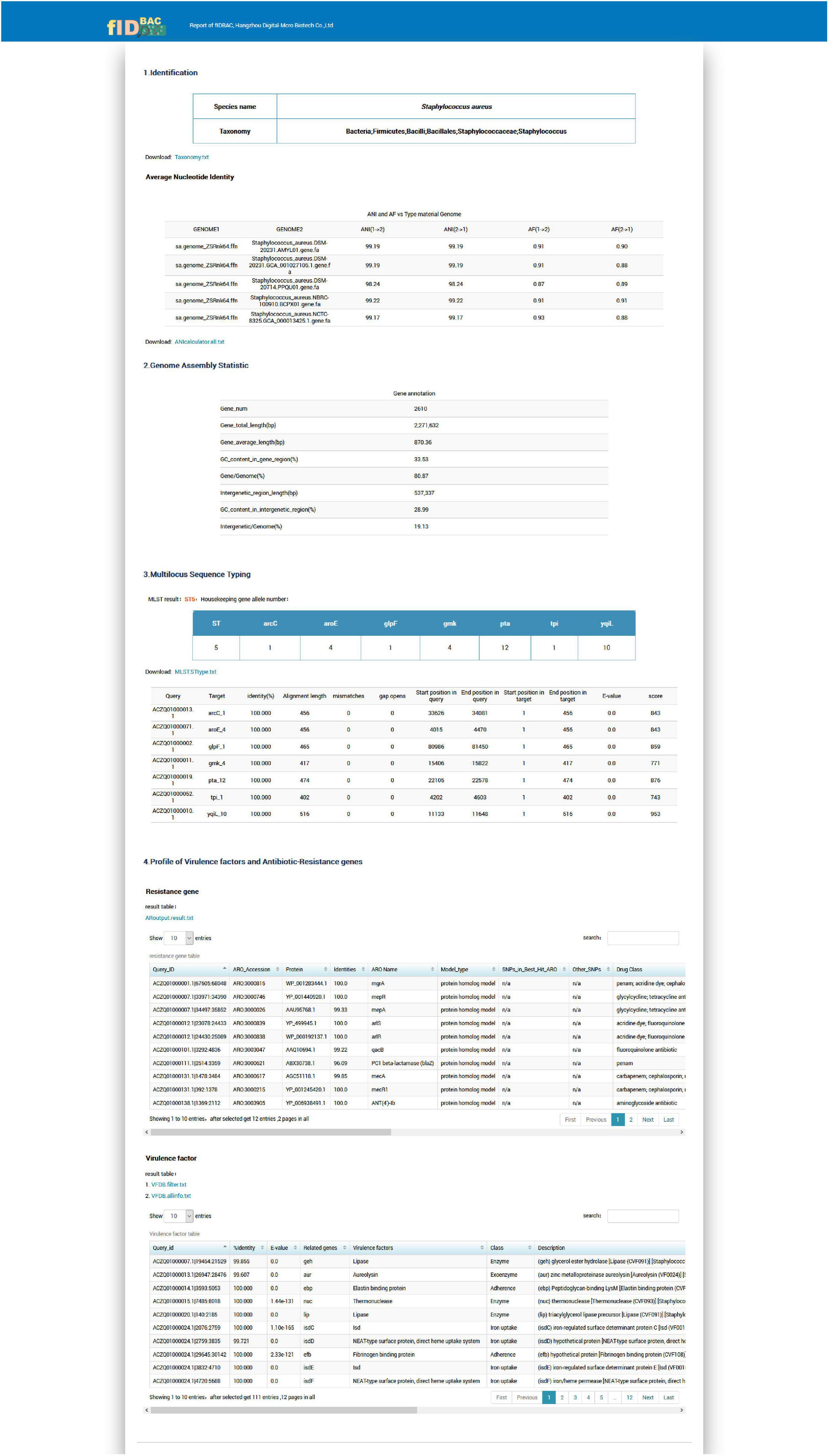This screenshot has height=1456, width=829.
Task: Focus the virulence factor search field
Action: click(643, 1216)
